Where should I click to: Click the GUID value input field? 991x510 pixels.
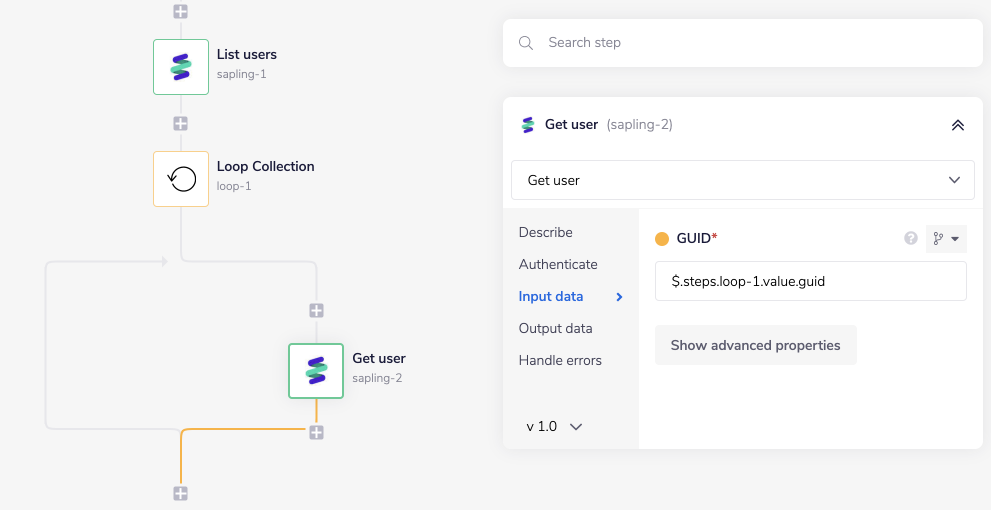(810, 281)
